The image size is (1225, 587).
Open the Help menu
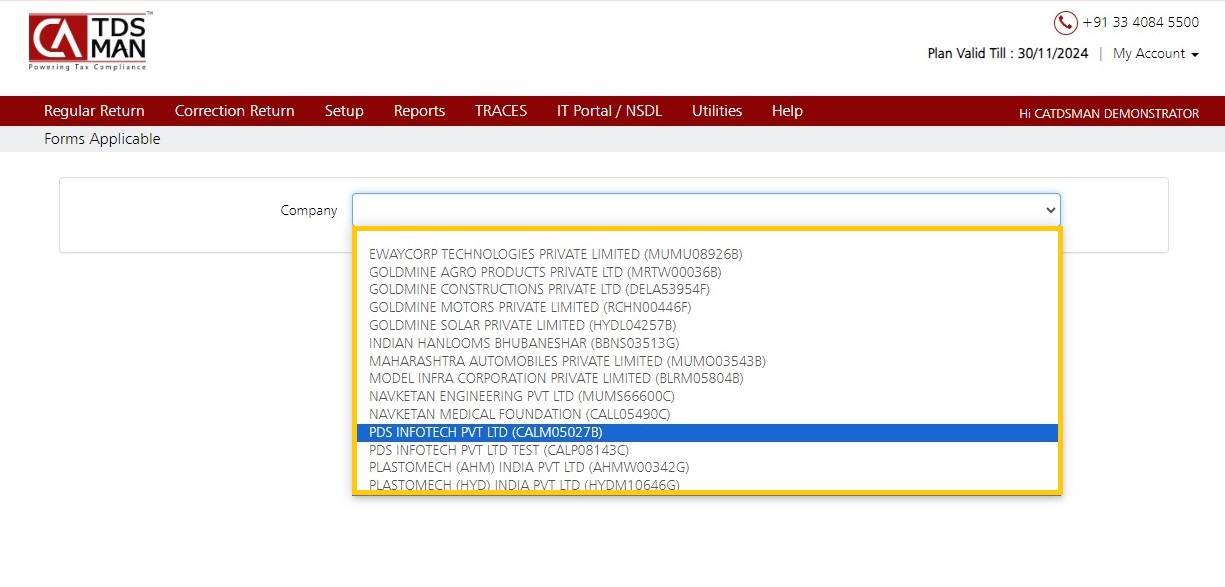pyautogui.click(x=787, y=111)
